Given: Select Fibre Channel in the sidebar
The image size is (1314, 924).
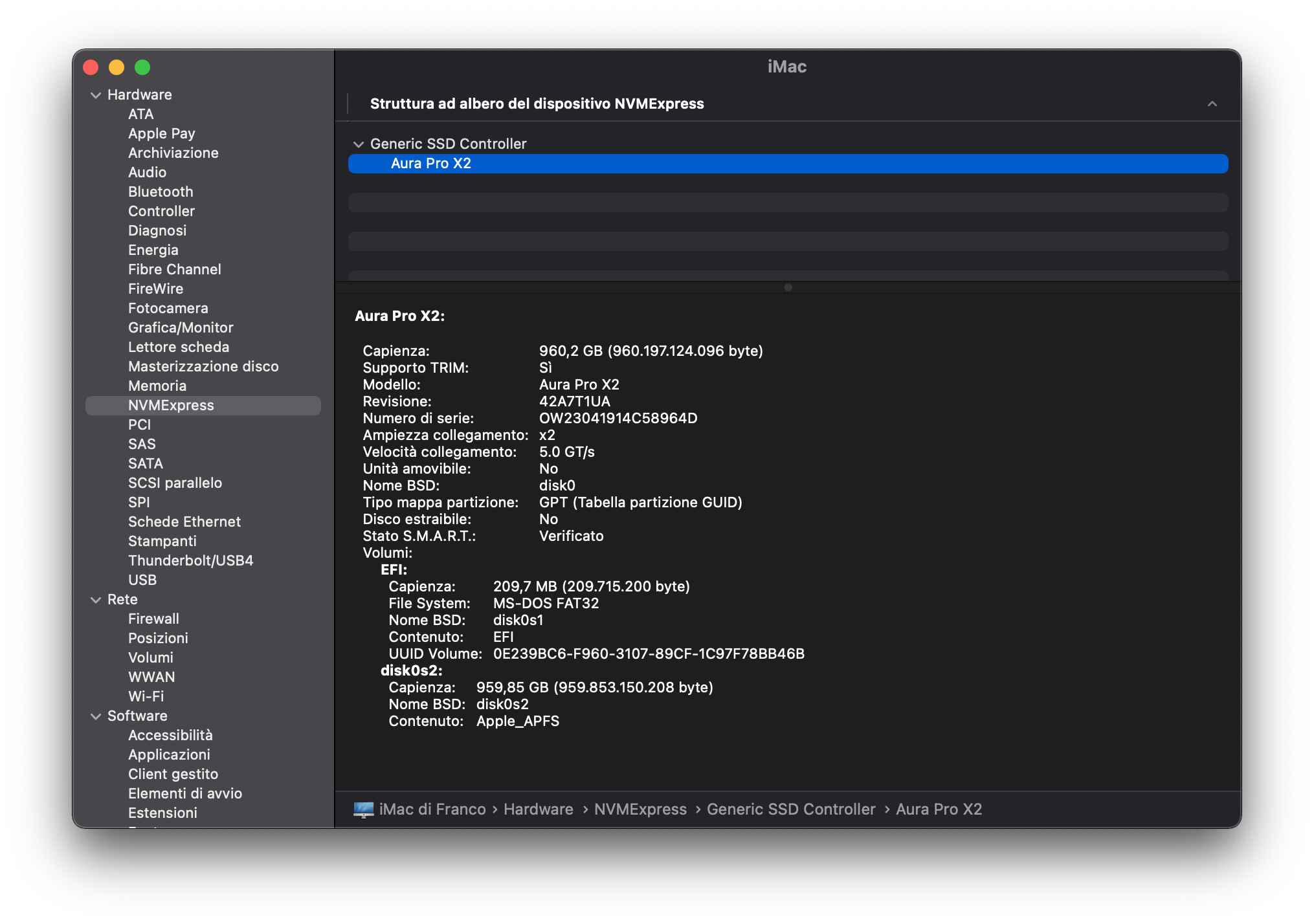Looking at the screenshot, I should 175,269.
